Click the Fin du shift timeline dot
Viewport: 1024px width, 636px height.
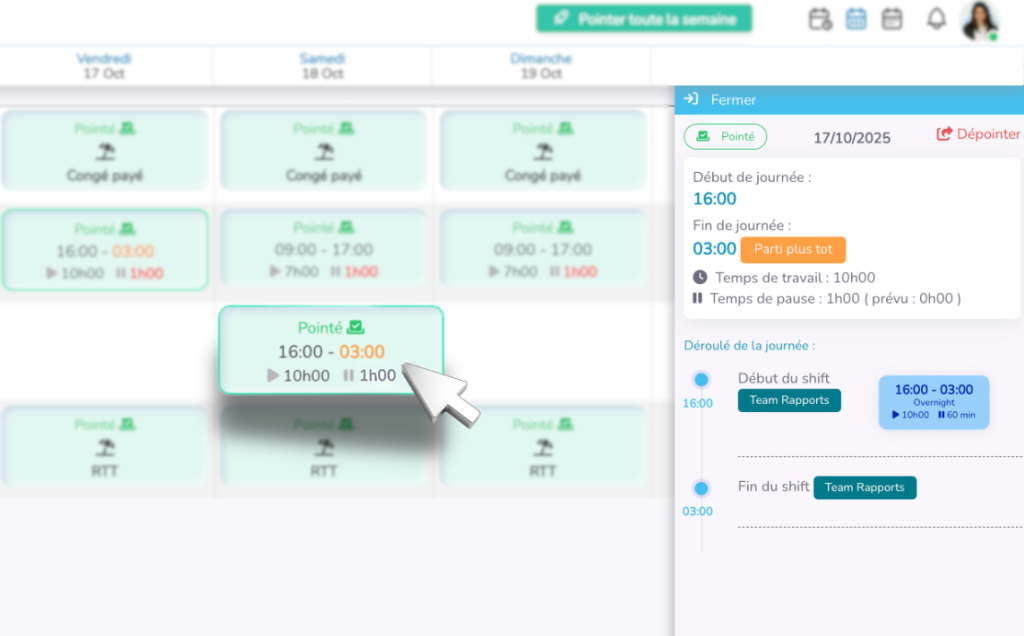click(x=701, y=488)
